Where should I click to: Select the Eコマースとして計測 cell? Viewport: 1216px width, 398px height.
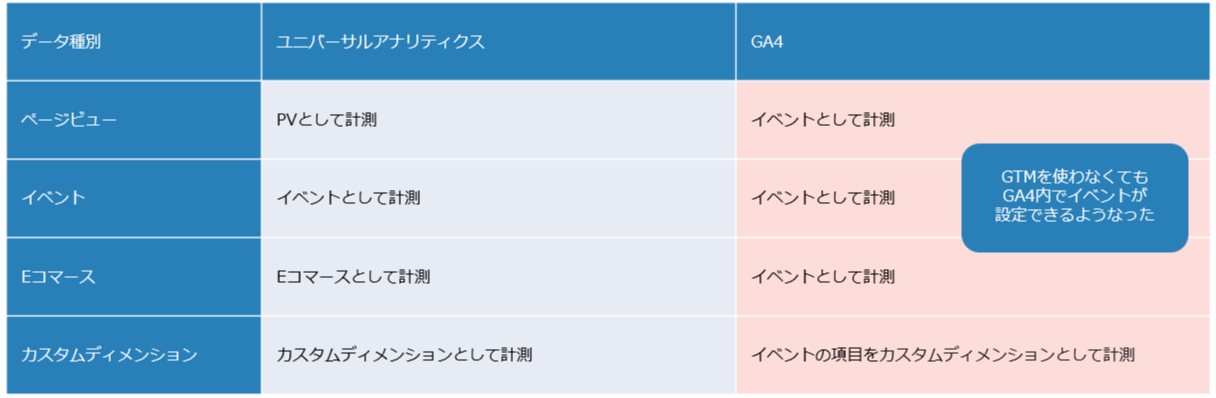499,277
